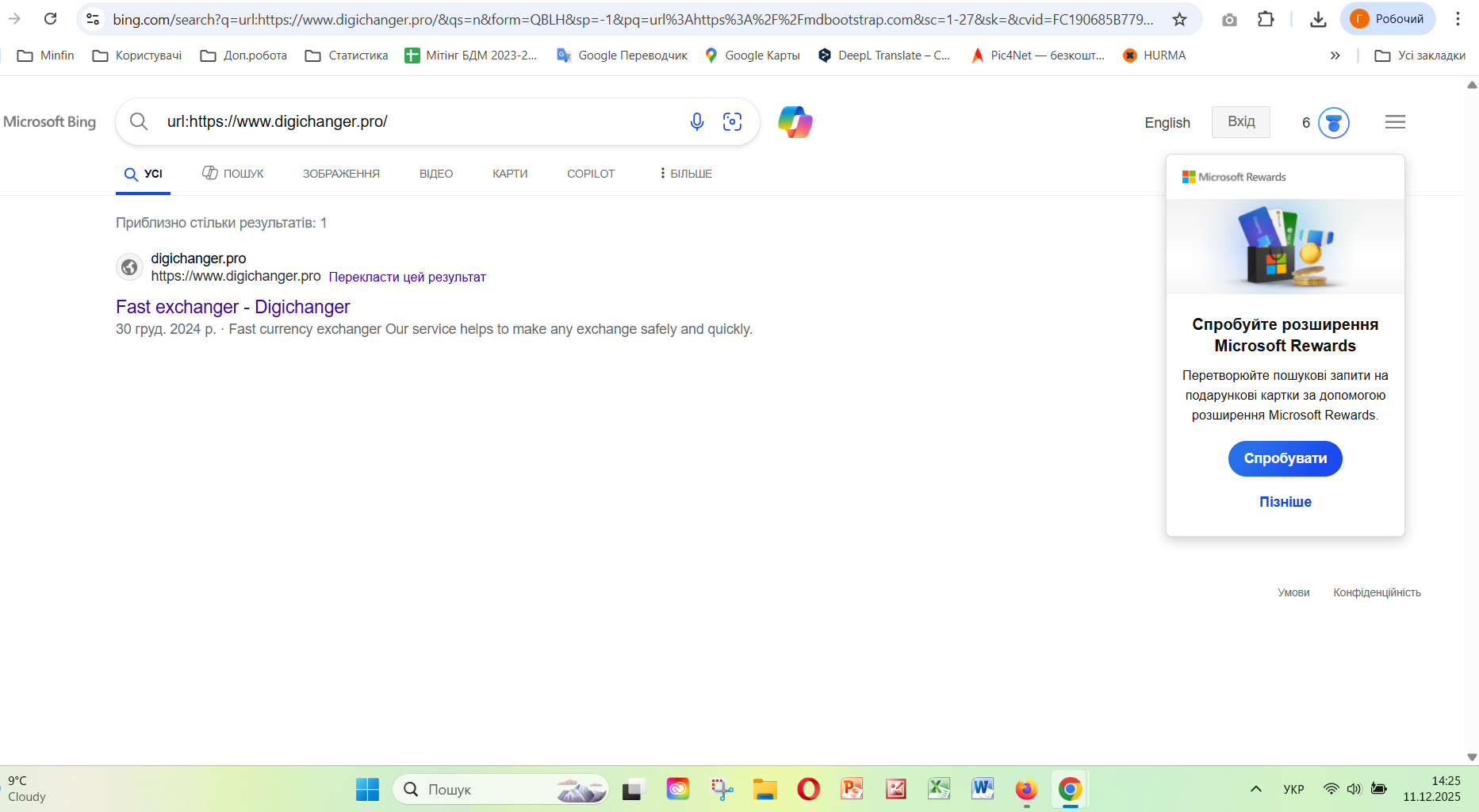Open the Мітінг БДМ 2023 bookmark
The width and height of the screenshot is (1479, 812).
coord(470,56)
